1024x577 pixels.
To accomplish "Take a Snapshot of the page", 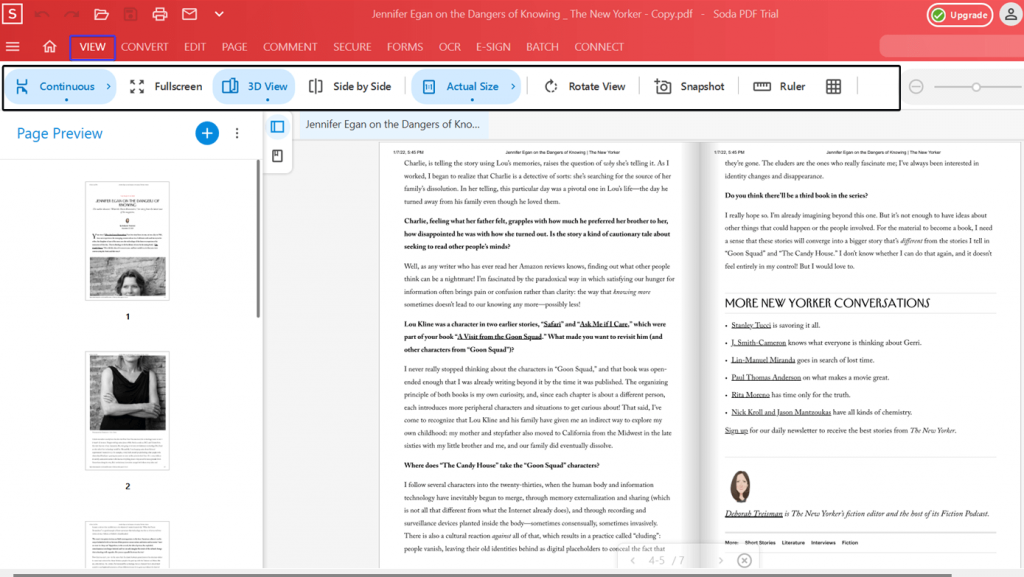I will pyautogui.click(x=690, y=86).
